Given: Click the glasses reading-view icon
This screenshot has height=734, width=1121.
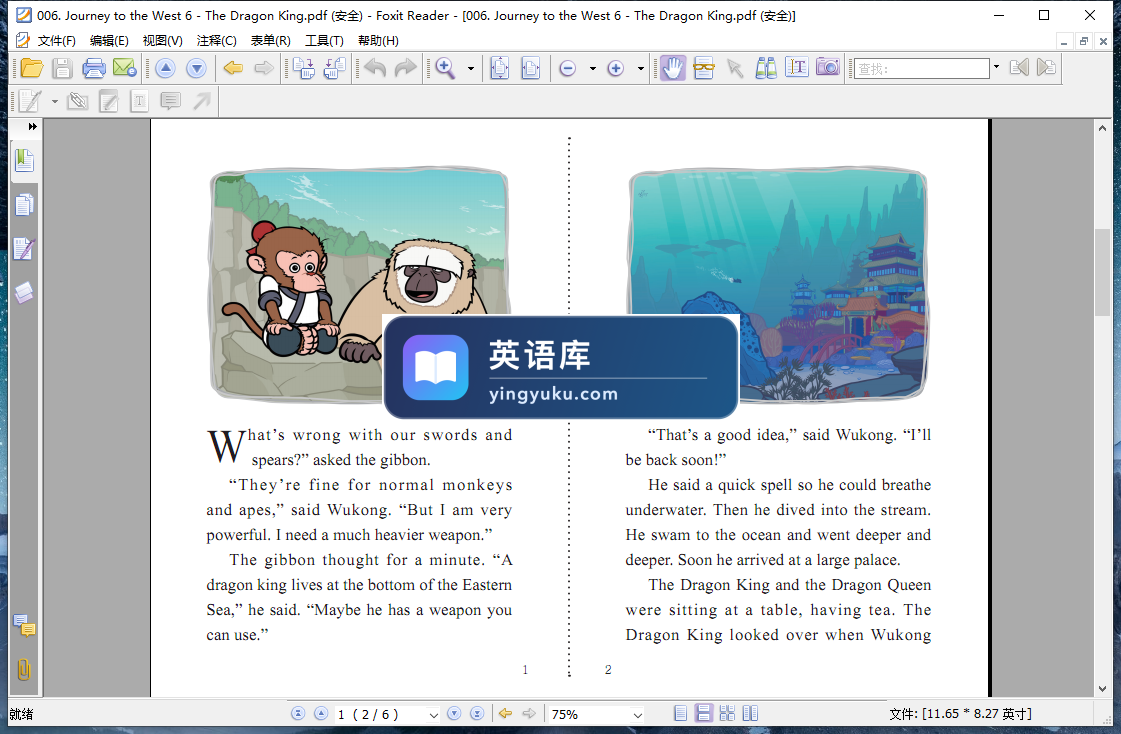Looking at the screenshot, I should click(703, 68).
